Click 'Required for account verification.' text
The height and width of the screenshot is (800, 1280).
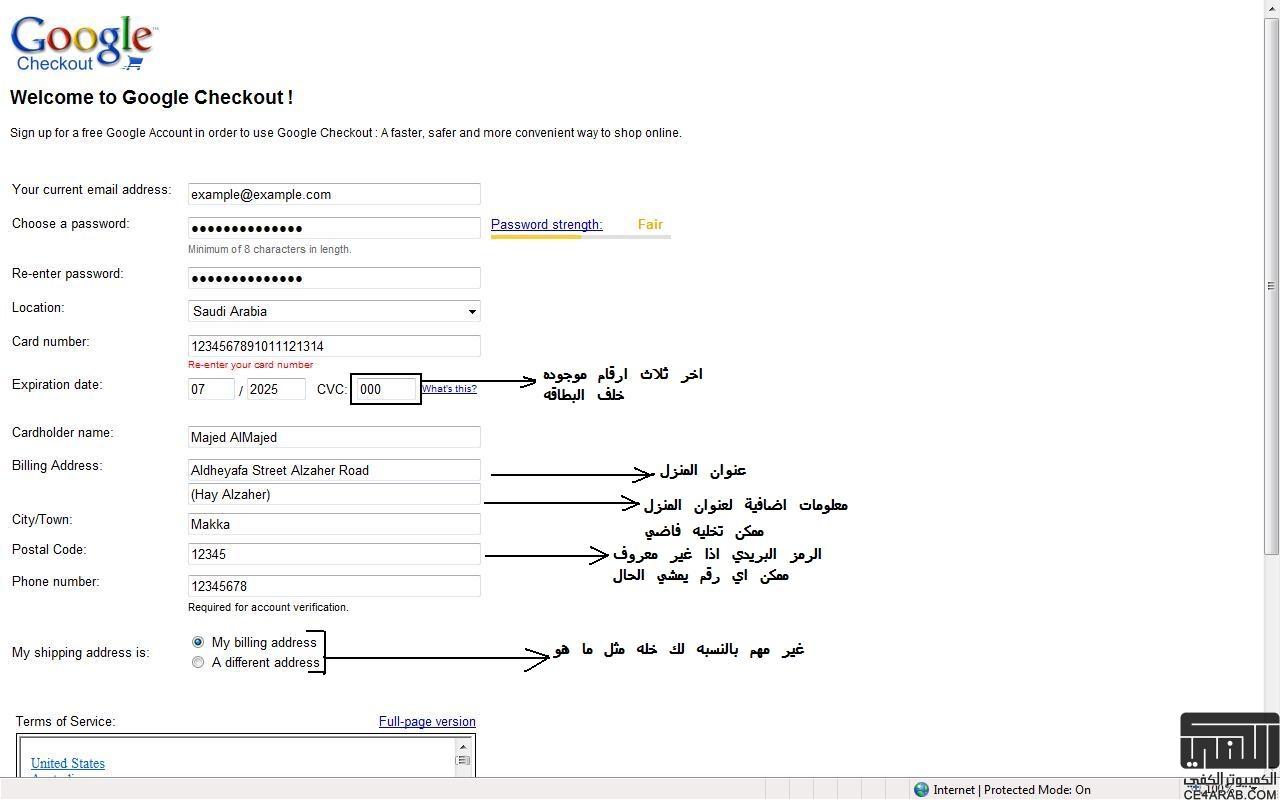click(x=268, y=607)
